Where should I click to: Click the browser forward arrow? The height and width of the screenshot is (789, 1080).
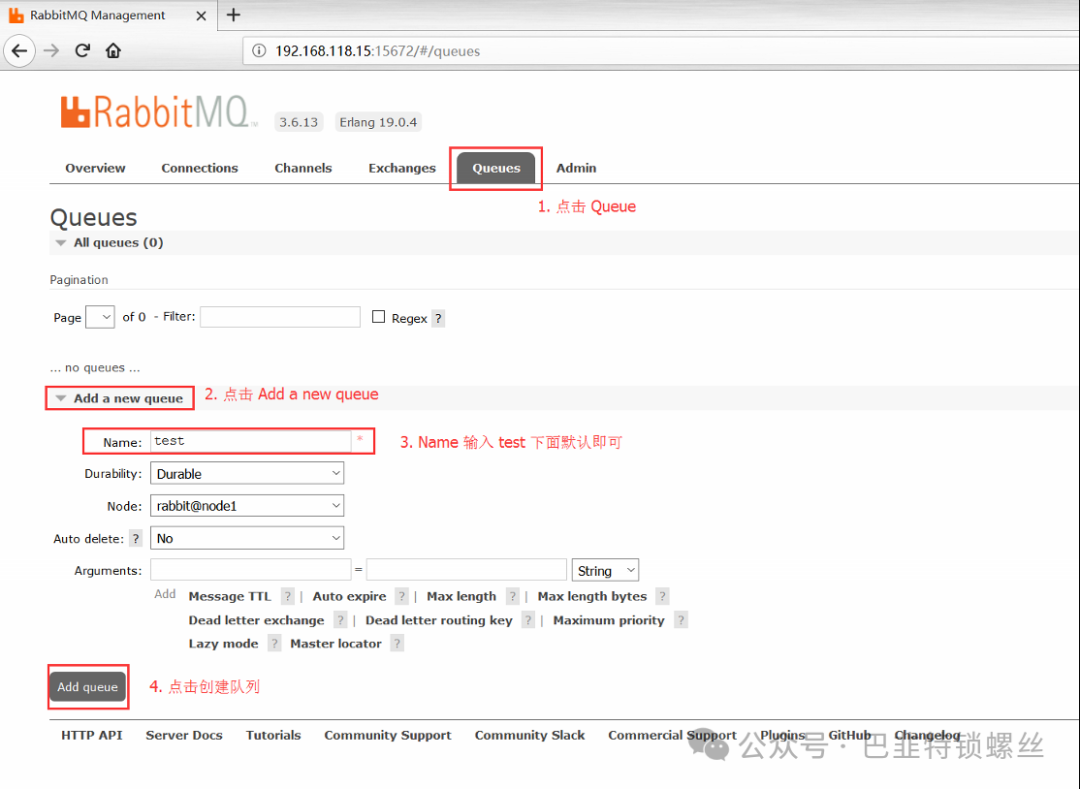[x=51, y=51]
